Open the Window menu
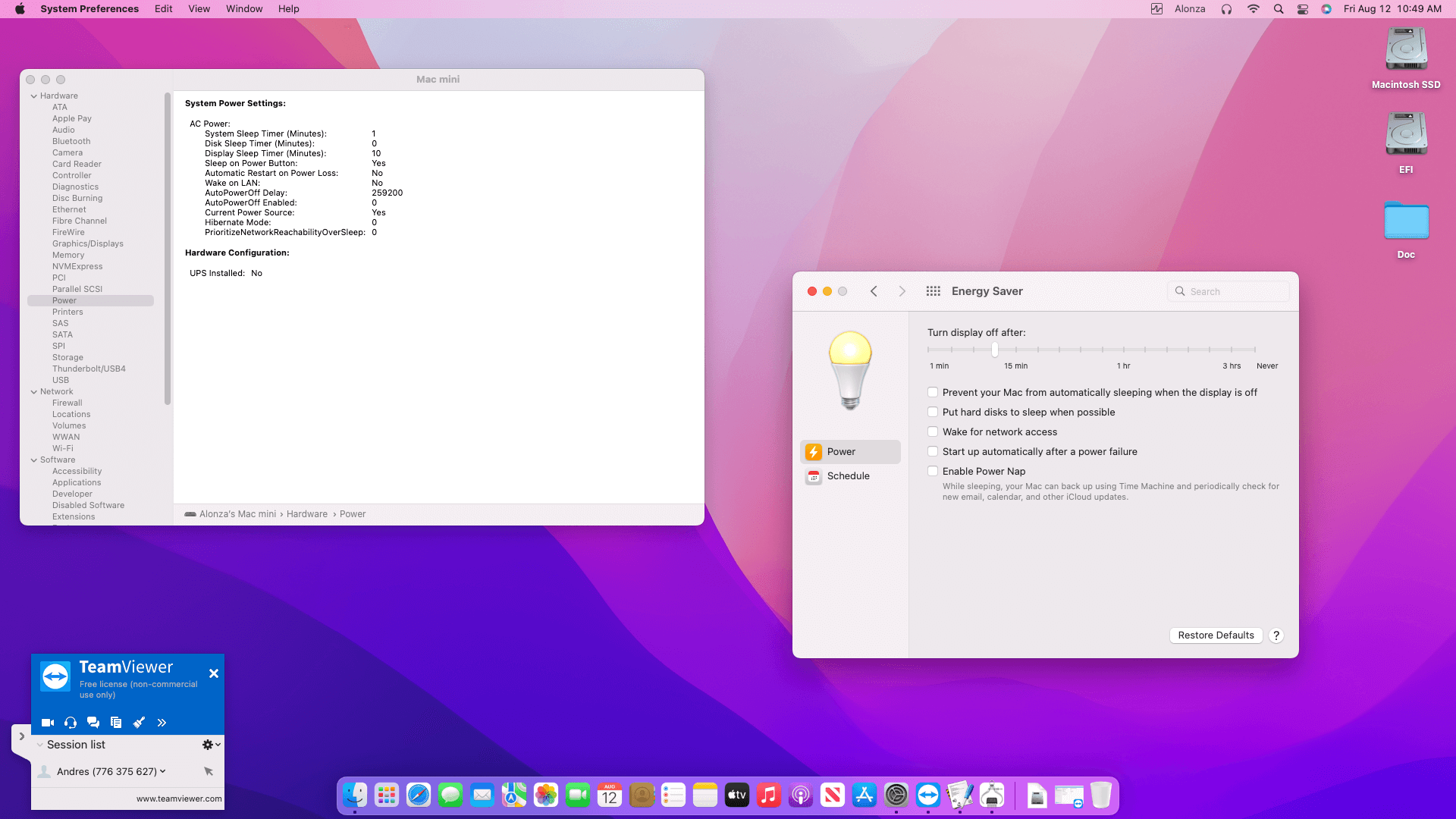 pyautogui.click(x=244, y=9)
